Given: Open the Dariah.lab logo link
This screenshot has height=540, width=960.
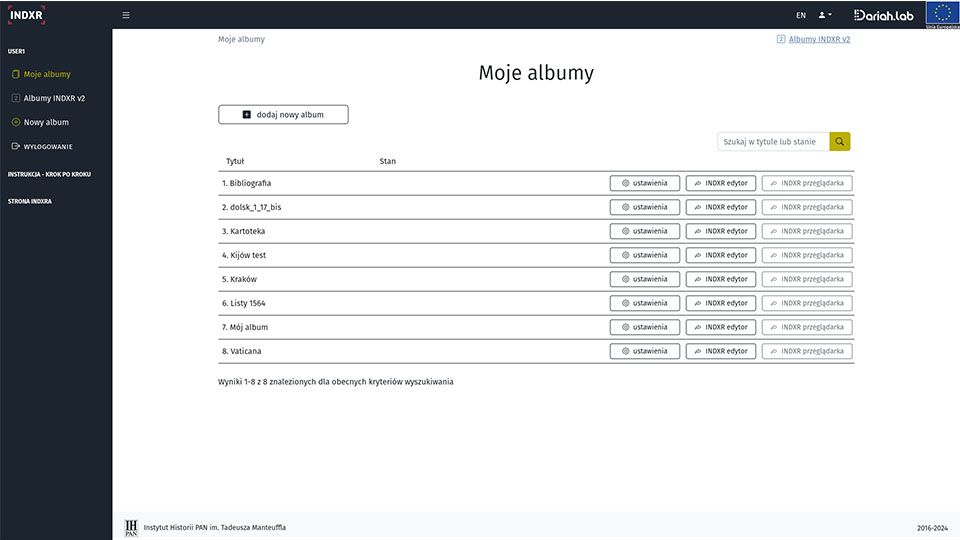Looking at the screenshot, I should pyautogui.click(x=884, y=15).
